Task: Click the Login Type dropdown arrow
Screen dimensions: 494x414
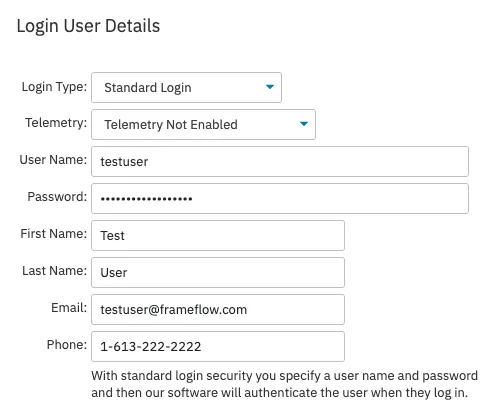Action: (x=270, y=87)
